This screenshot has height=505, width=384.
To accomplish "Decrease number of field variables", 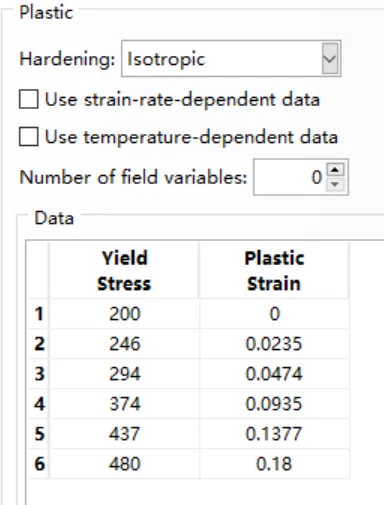I will [x=335, y=184].
